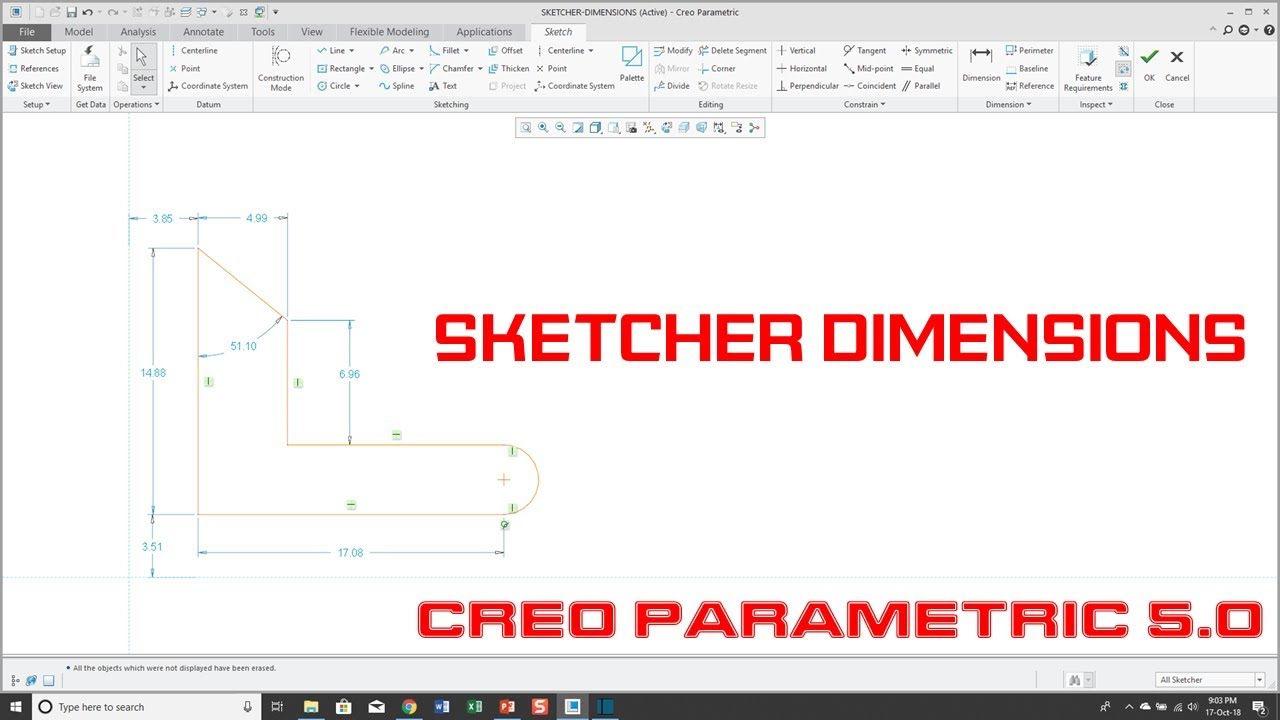Click the 17.08 dimension value
The height and width of the screenshot is (720, 1280).
point(350,552)
